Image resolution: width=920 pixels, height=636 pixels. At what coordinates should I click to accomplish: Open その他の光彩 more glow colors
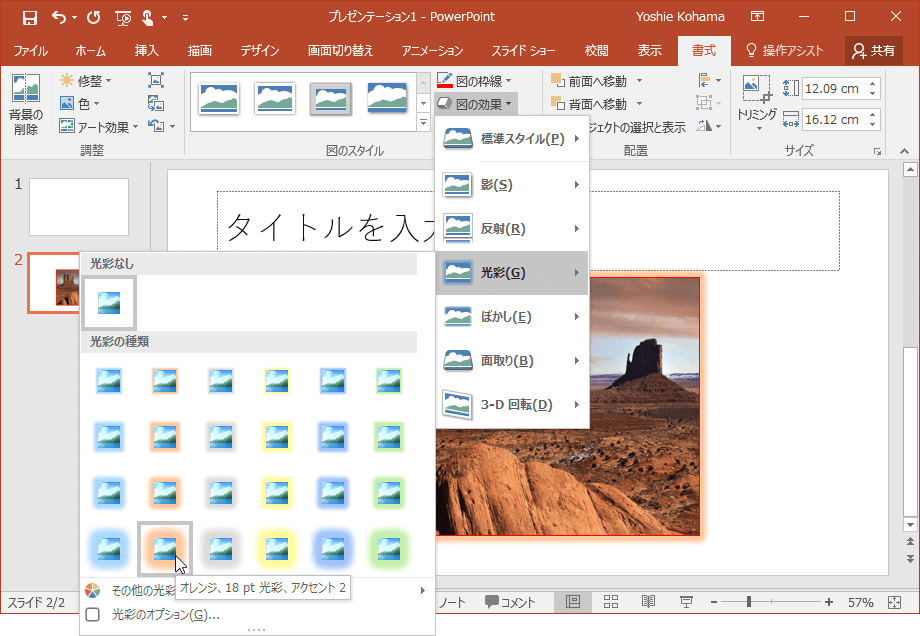coord(257,590)
